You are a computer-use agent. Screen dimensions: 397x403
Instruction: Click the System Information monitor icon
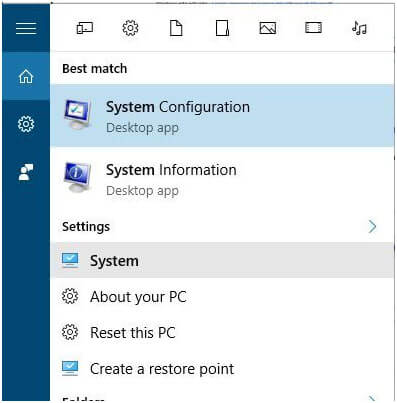(x=77, y=177)
